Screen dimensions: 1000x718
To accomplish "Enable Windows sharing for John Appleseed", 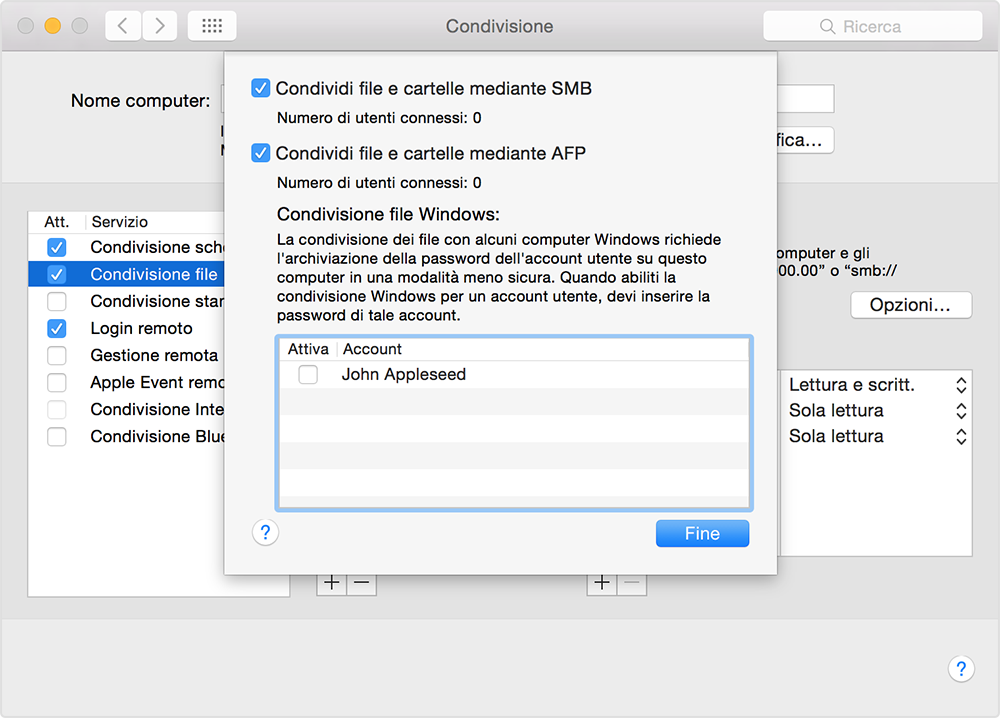I will pyautogui.click(x=308, y=375).
